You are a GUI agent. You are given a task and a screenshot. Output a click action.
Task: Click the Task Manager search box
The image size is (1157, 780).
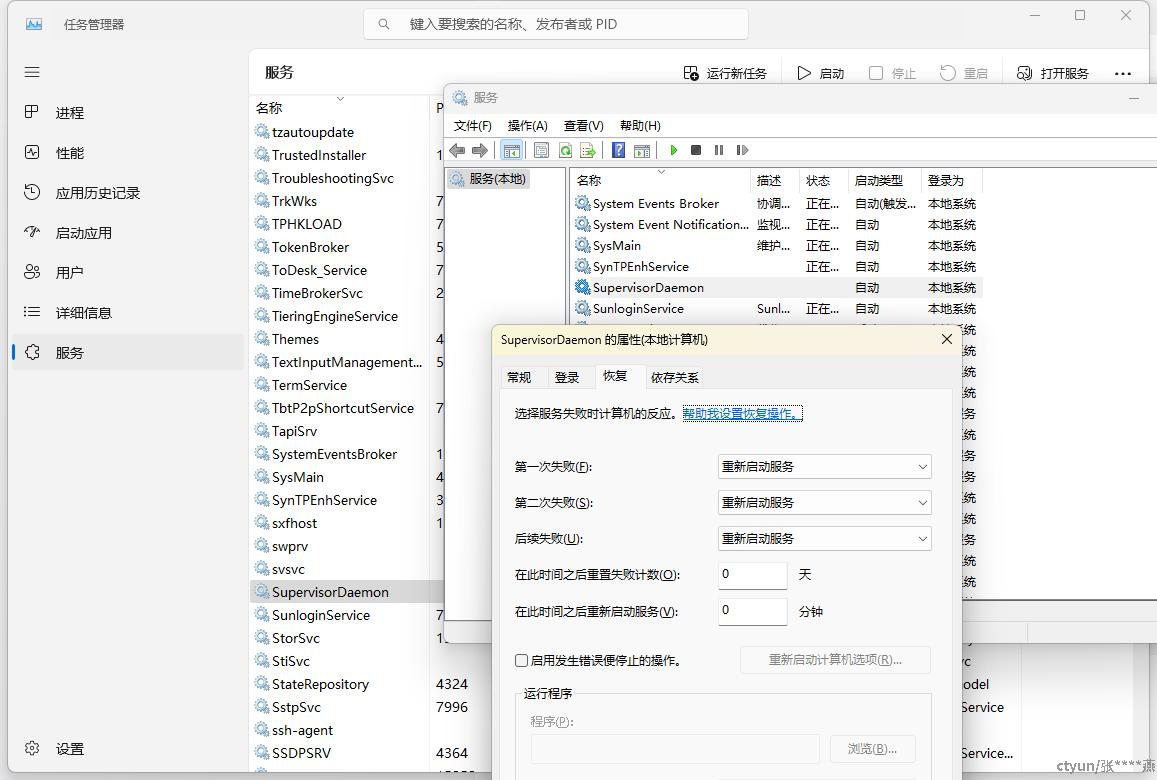[556, 24]
